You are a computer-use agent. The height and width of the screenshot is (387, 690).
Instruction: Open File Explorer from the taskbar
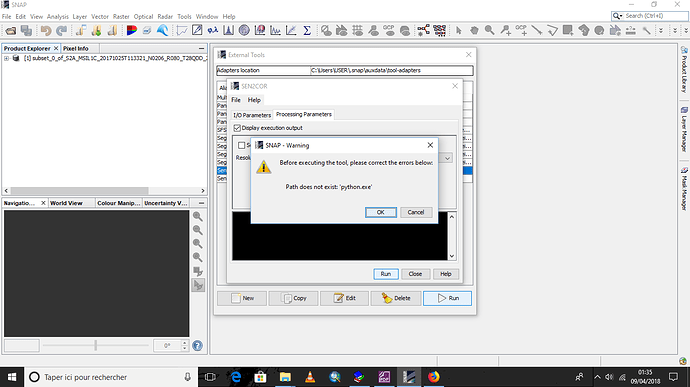pos(285,377)
